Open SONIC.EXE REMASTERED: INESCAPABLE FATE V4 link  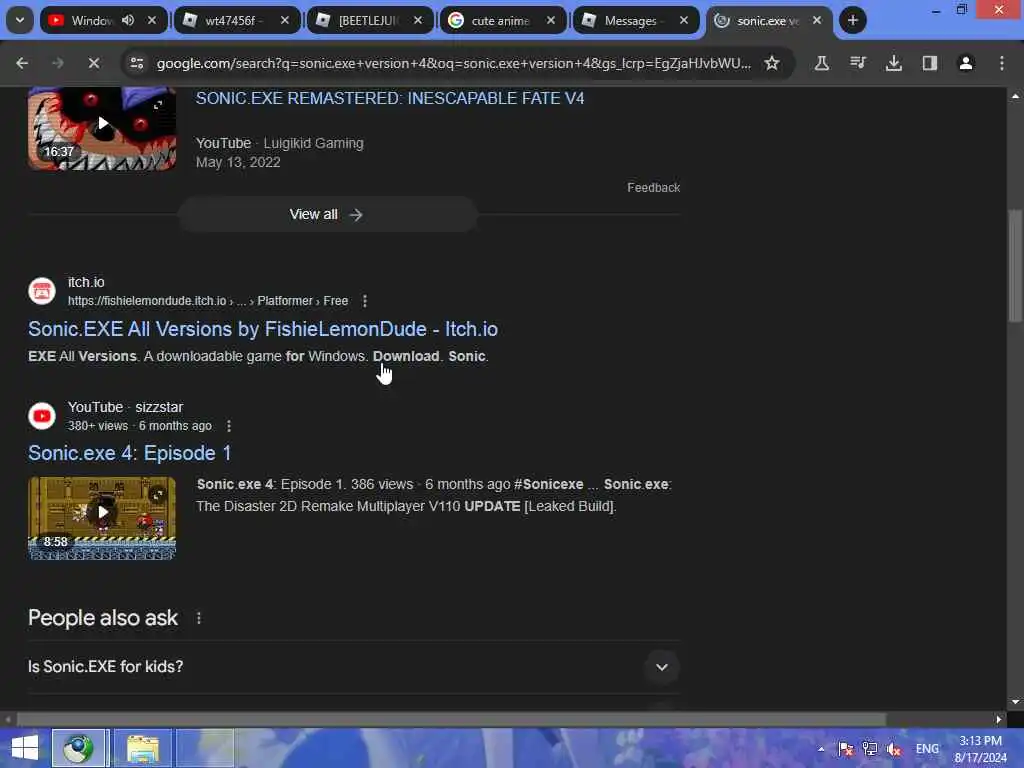click(390, 99)
